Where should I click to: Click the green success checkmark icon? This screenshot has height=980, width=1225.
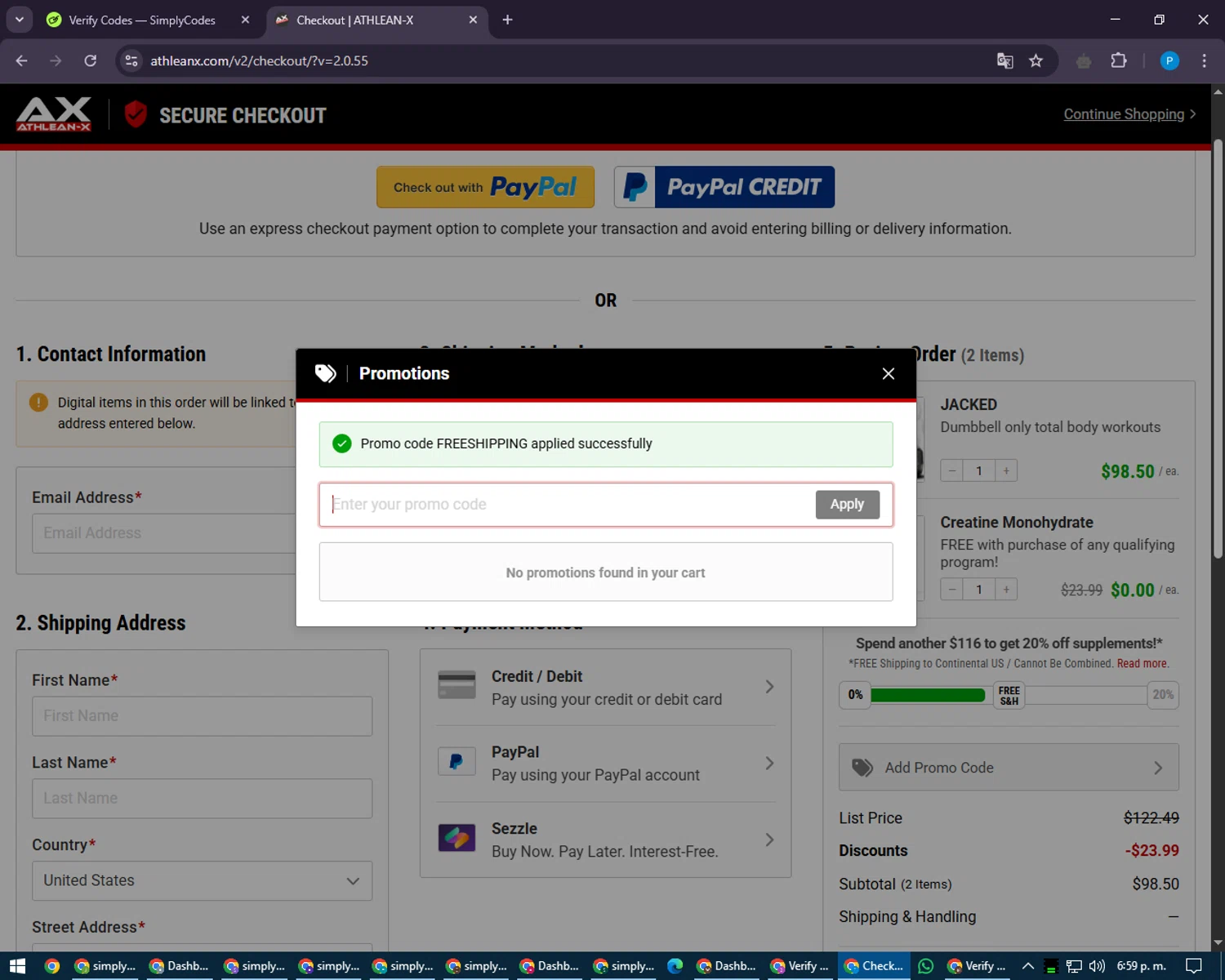click(x=342, y=443)
